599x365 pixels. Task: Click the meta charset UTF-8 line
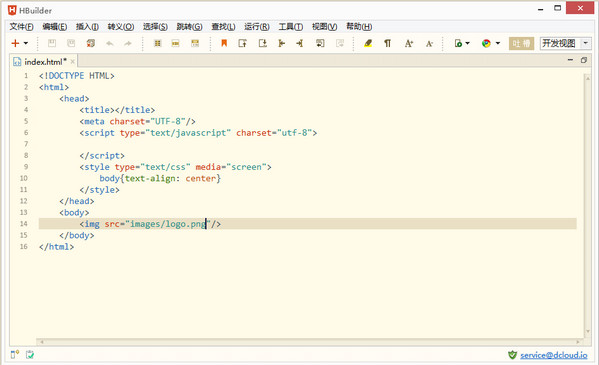tap(138, 122)
